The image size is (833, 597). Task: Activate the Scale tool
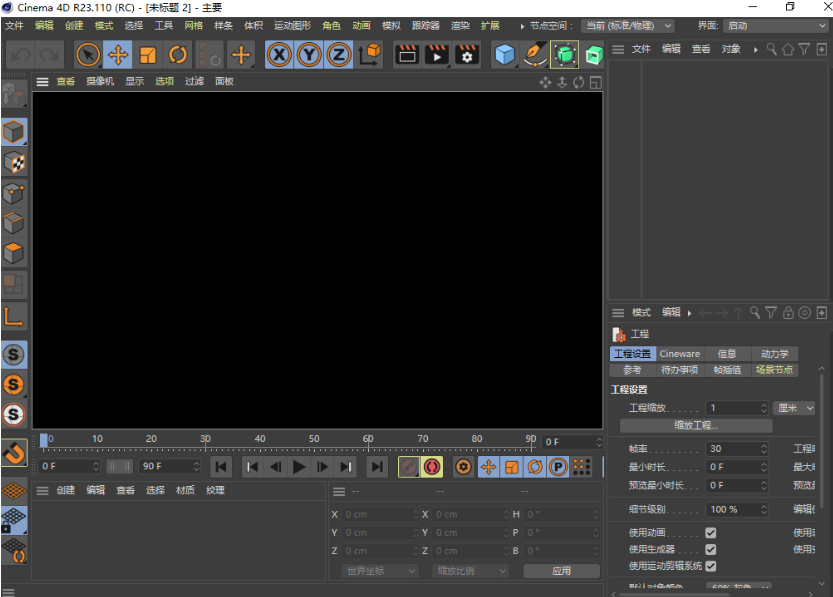[147, 57]
